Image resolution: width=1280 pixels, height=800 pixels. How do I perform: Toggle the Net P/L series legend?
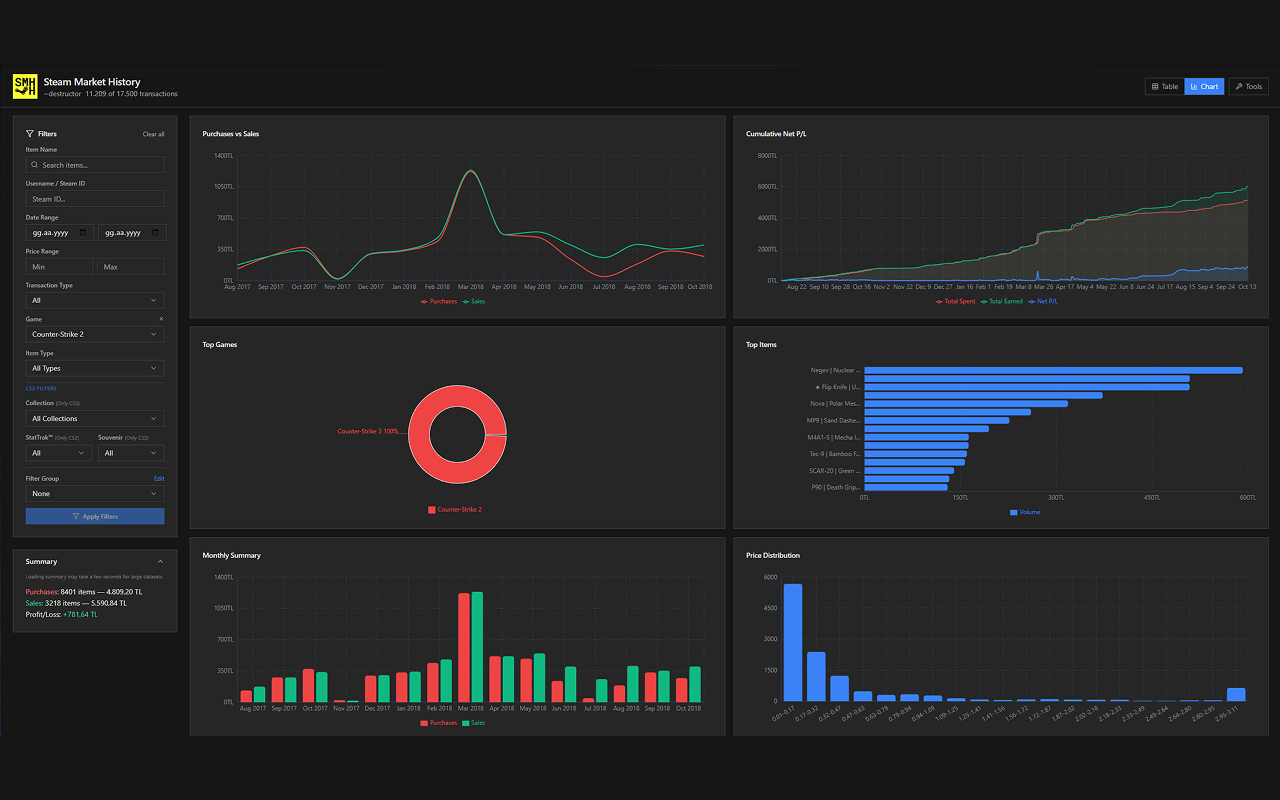click(1043, 301)
